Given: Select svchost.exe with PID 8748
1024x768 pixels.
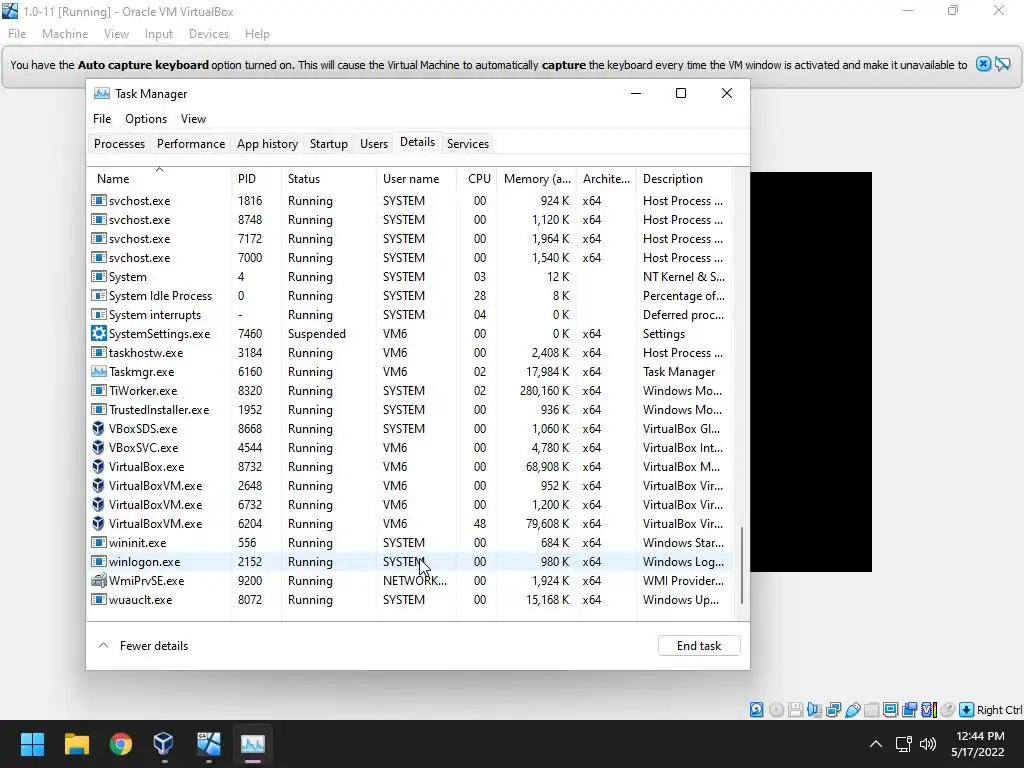Looking at the screenshot, I should point(410,219).
